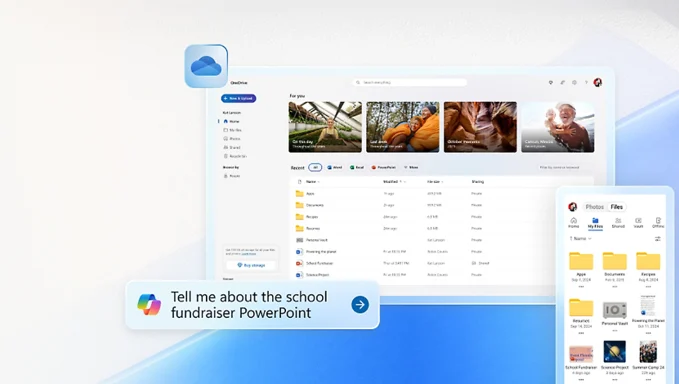This screenshot has width=679, height=384.
Task: Open the Apps folder row in file list
Action: (441, 194)
